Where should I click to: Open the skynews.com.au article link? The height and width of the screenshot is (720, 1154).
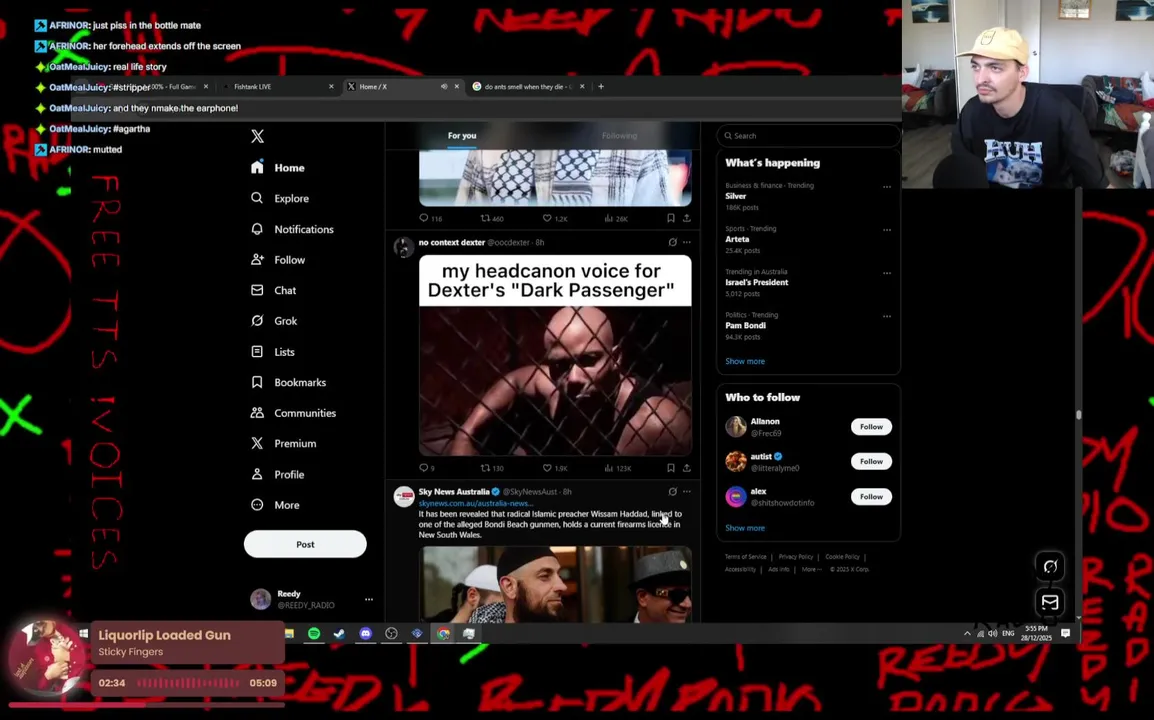point(476,504)
